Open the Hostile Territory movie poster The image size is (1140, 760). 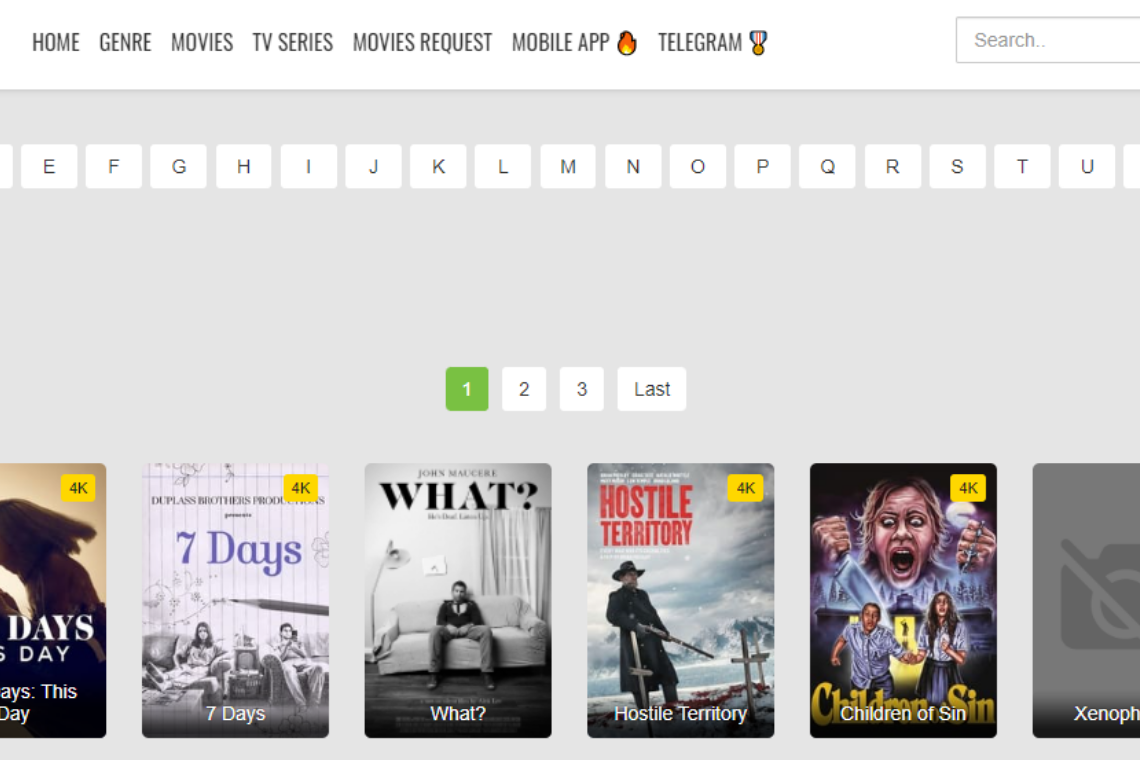pyautogui.click(x=681, y=601)
